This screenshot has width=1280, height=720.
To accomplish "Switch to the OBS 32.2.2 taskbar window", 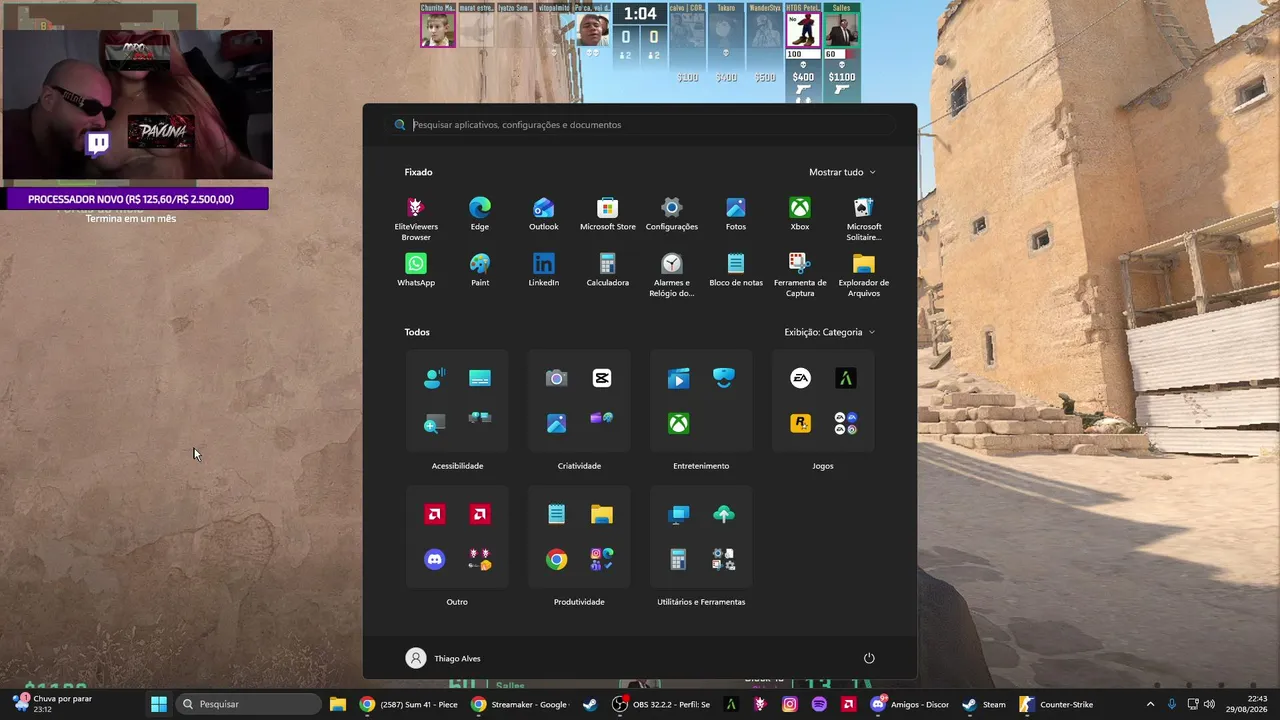I will click(662, 704).
